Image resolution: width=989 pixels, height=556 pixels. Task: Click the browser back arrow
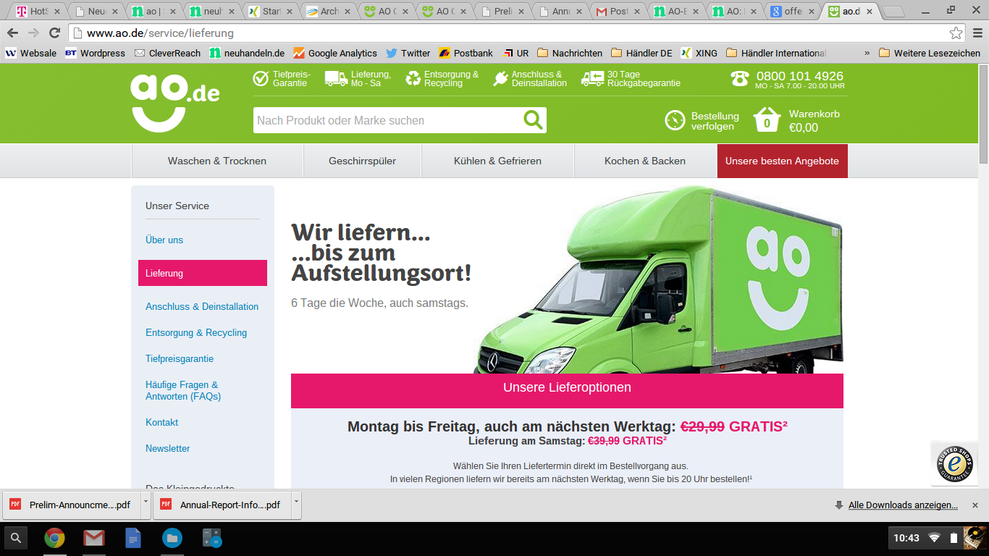click(x=13, y=33)
